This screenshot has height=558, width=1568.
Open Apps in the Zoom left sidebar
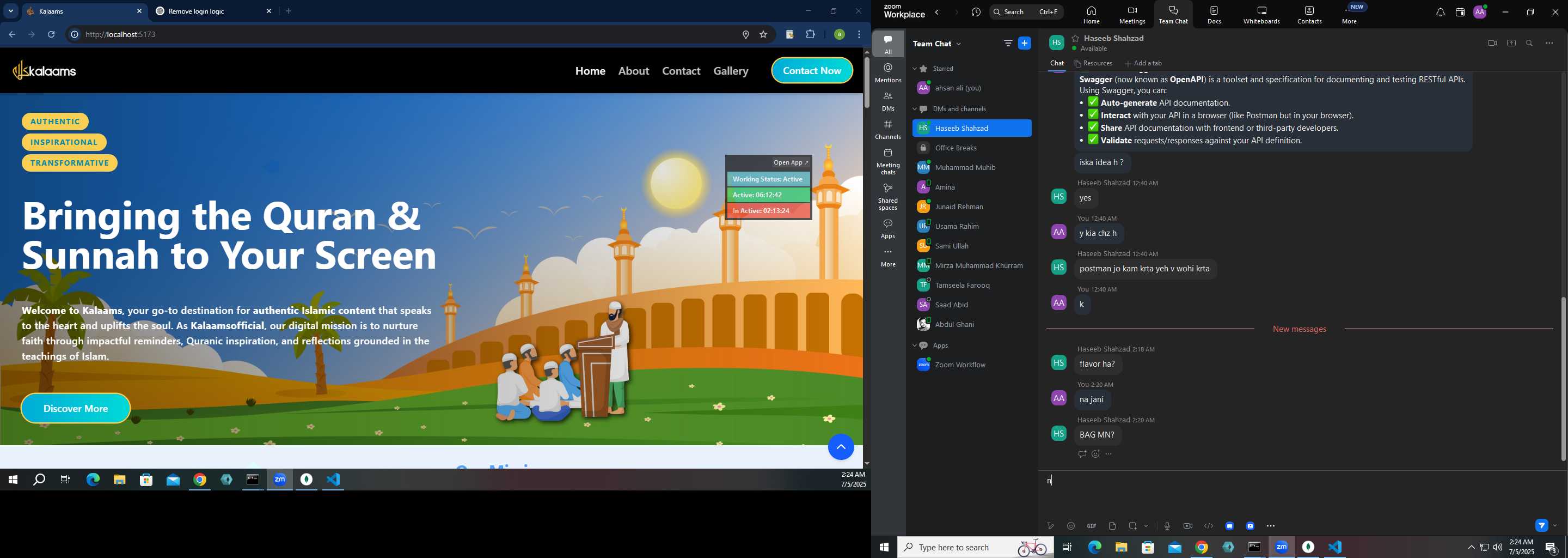click(x=888, y=229)
